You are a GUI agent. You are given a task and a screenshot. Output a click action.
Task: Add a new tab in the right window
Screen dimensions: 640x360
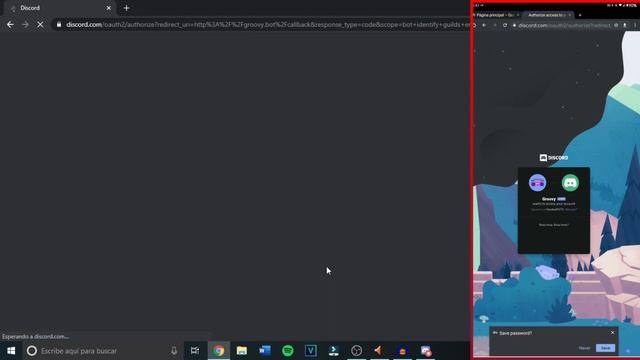tap(580, 15)
